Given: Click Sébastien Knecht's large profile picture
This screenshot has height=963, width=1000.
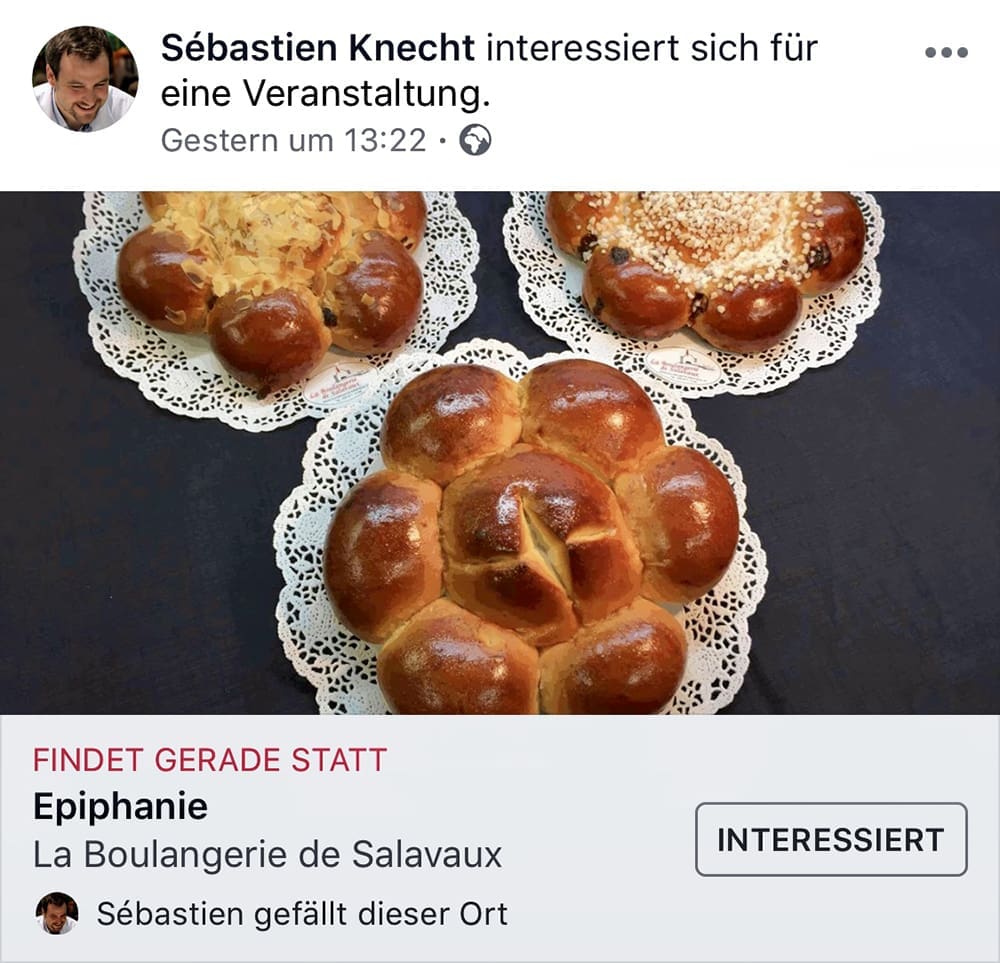Looking at the screenshot, I should 85,78.
